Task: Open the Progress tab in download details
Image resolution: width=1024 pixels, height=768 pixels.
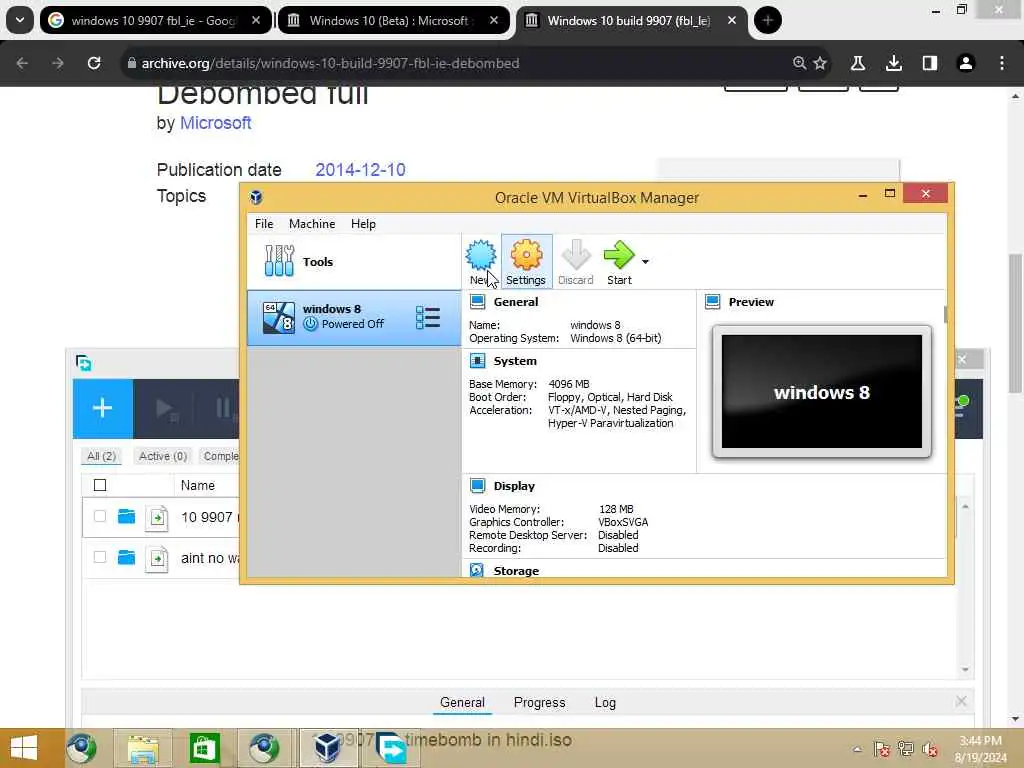Action: pyautogui.click(x=539, y=703)
